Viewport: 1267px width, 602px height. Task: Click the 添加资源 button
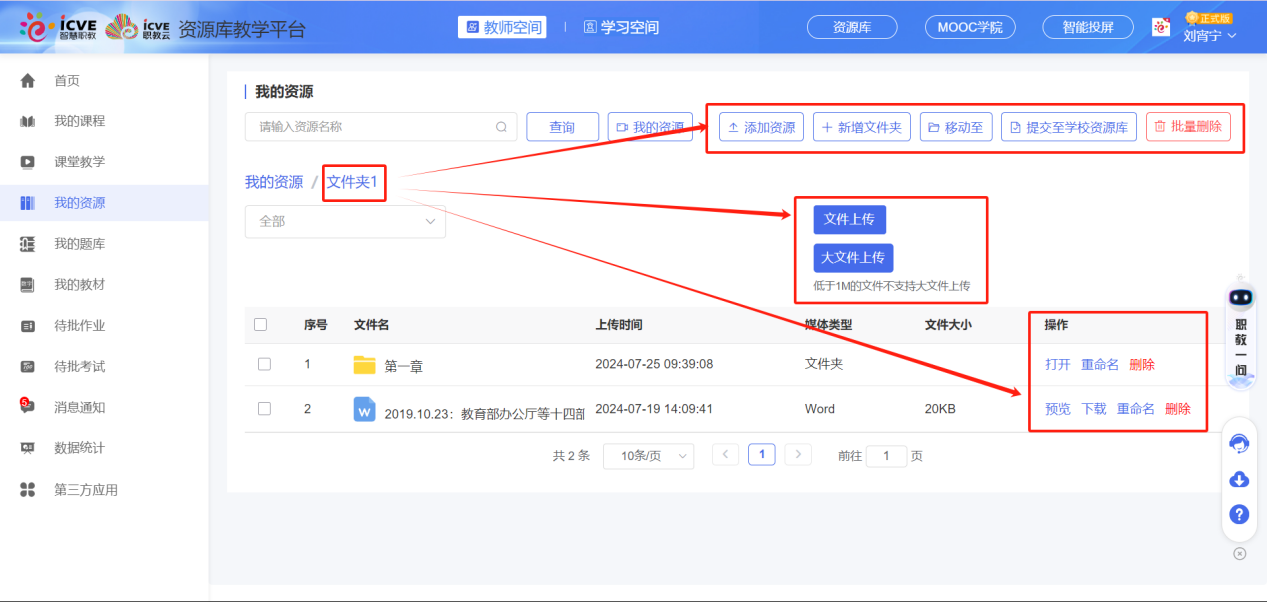760,127
